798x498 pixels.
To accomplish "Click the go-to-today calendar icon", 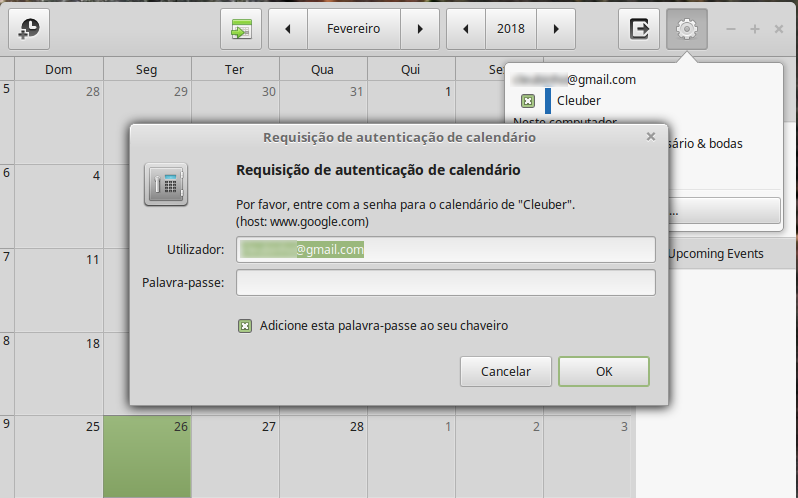I will pos(240,29).
